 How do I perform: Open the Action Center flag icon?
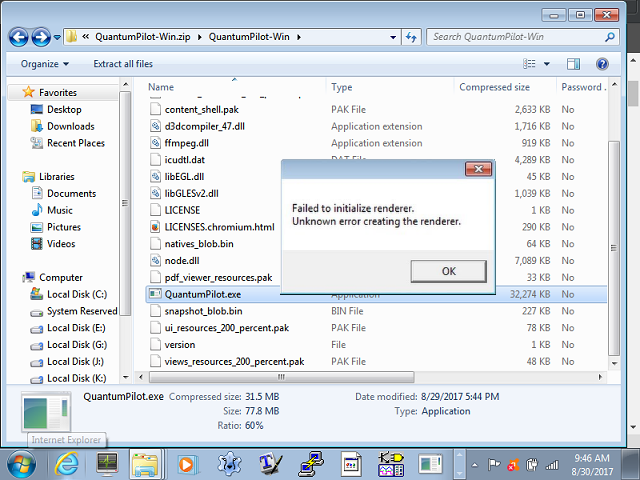pos(493,464)
